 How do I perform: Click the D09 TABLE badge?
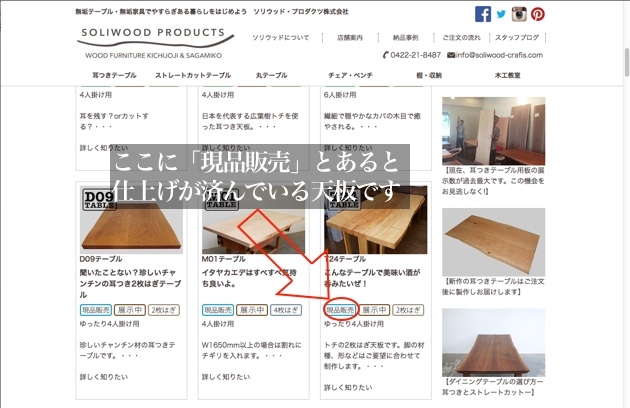(x=99, y=199)
